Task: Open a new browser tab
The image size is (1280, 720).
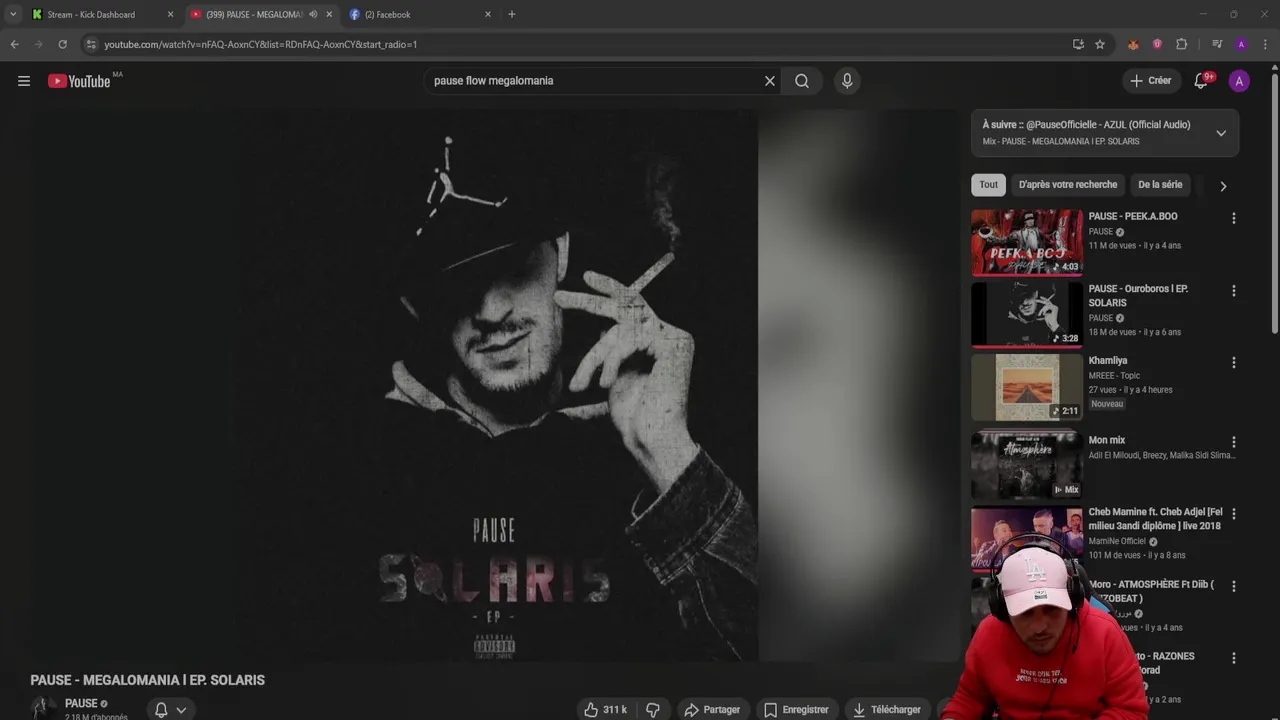Action: [x=512, y=15]
